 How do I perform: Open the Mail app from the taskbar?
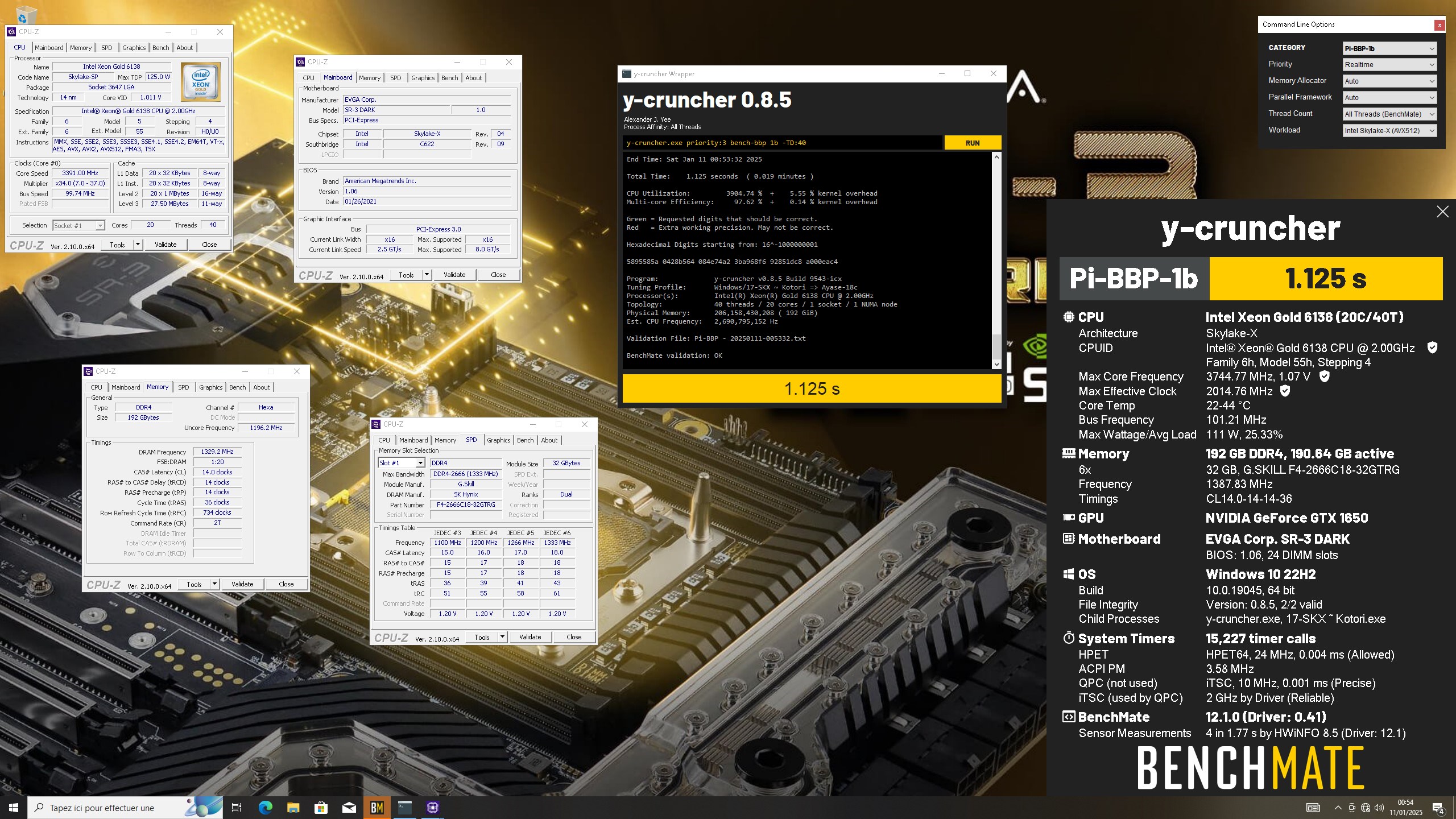point(349,807)
